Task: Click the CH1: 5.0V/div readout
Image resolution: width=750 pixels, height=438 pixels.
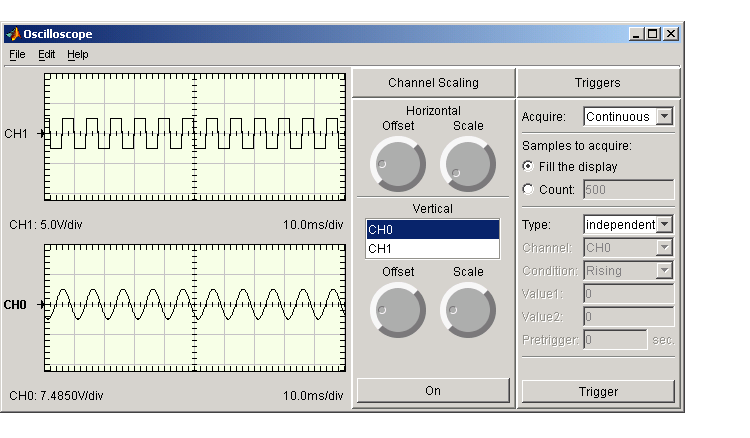Action: coord(46,225)
